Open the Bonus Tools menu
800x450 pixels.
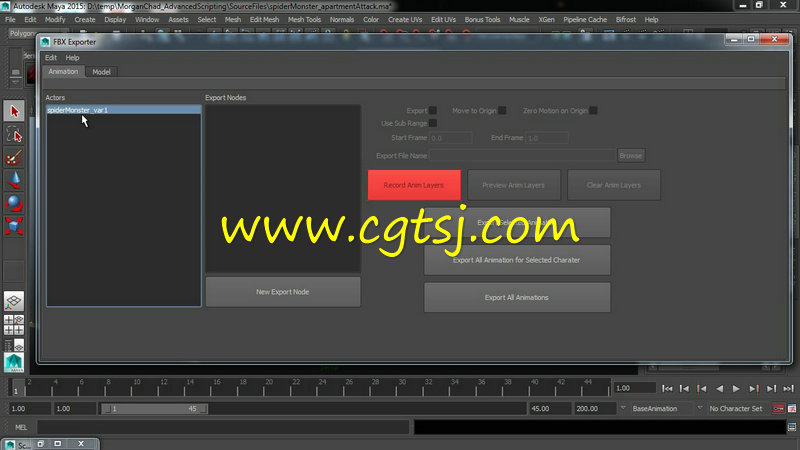click(x=482, y=19)
